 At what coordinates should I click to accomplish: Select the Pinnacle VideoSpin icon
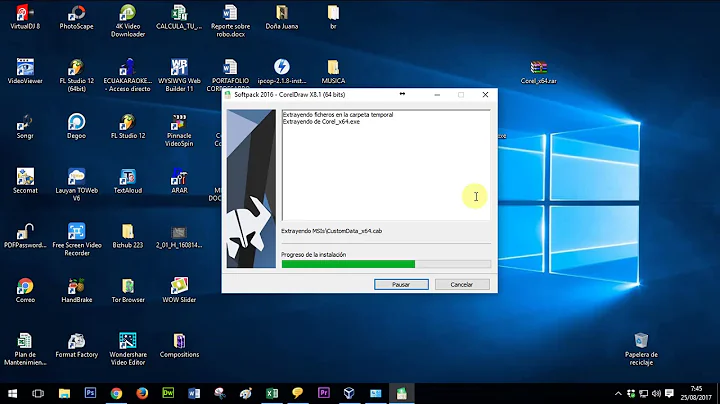tap(179, 130)
